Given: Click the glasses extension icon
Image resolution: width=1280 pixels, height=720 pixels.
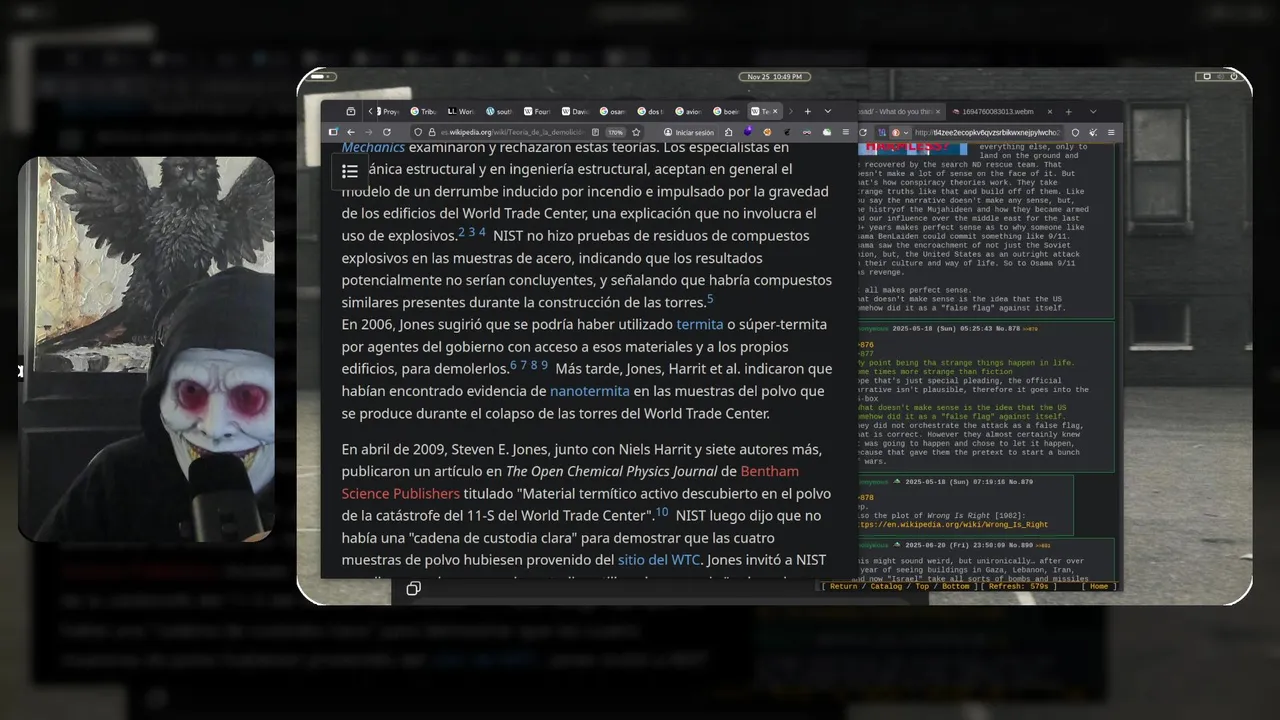Looking at the screenshot, I should click(x=806, y=132).
